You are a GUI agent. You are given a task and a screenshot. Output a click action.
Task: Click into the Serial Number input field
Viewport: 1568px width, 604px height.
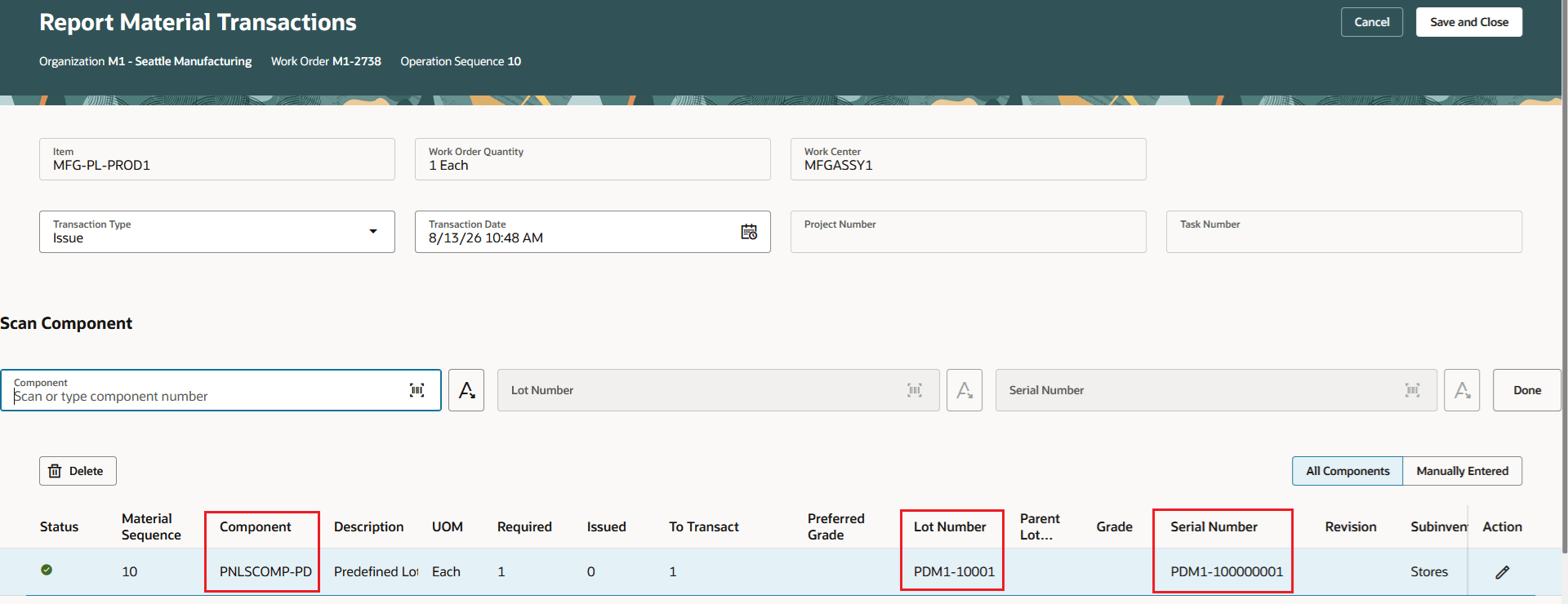coord(1216,390)
